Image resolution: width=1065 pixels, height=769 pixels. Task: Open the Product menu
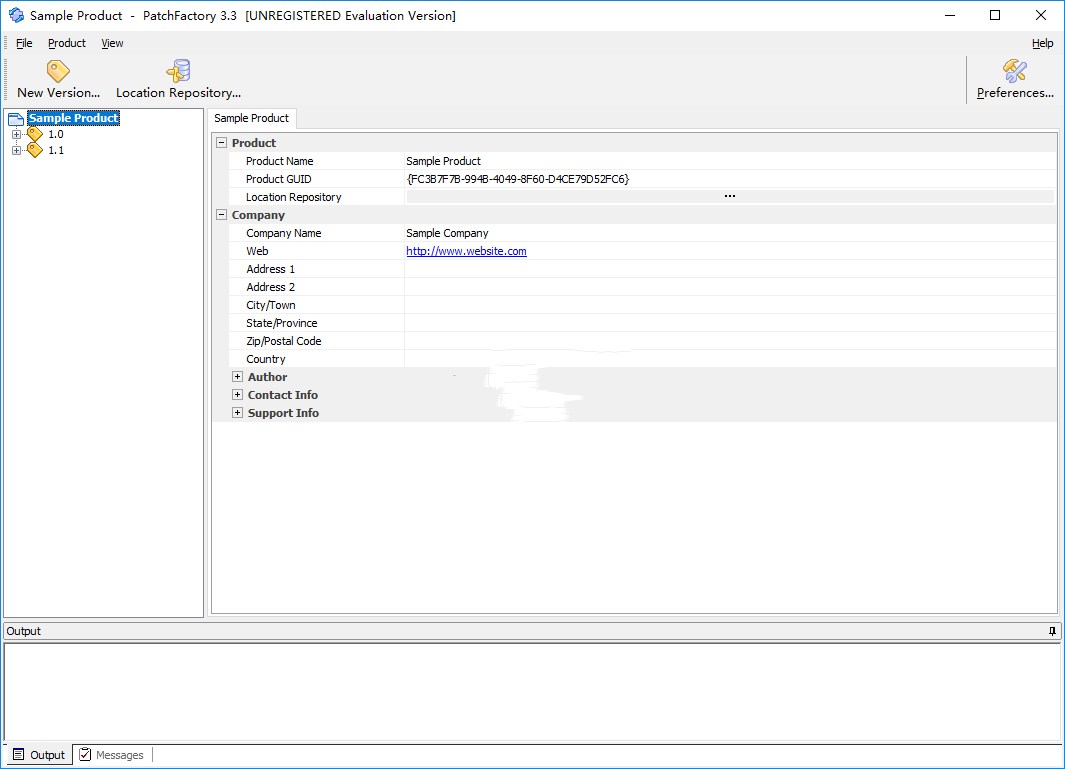coord(67,43)
